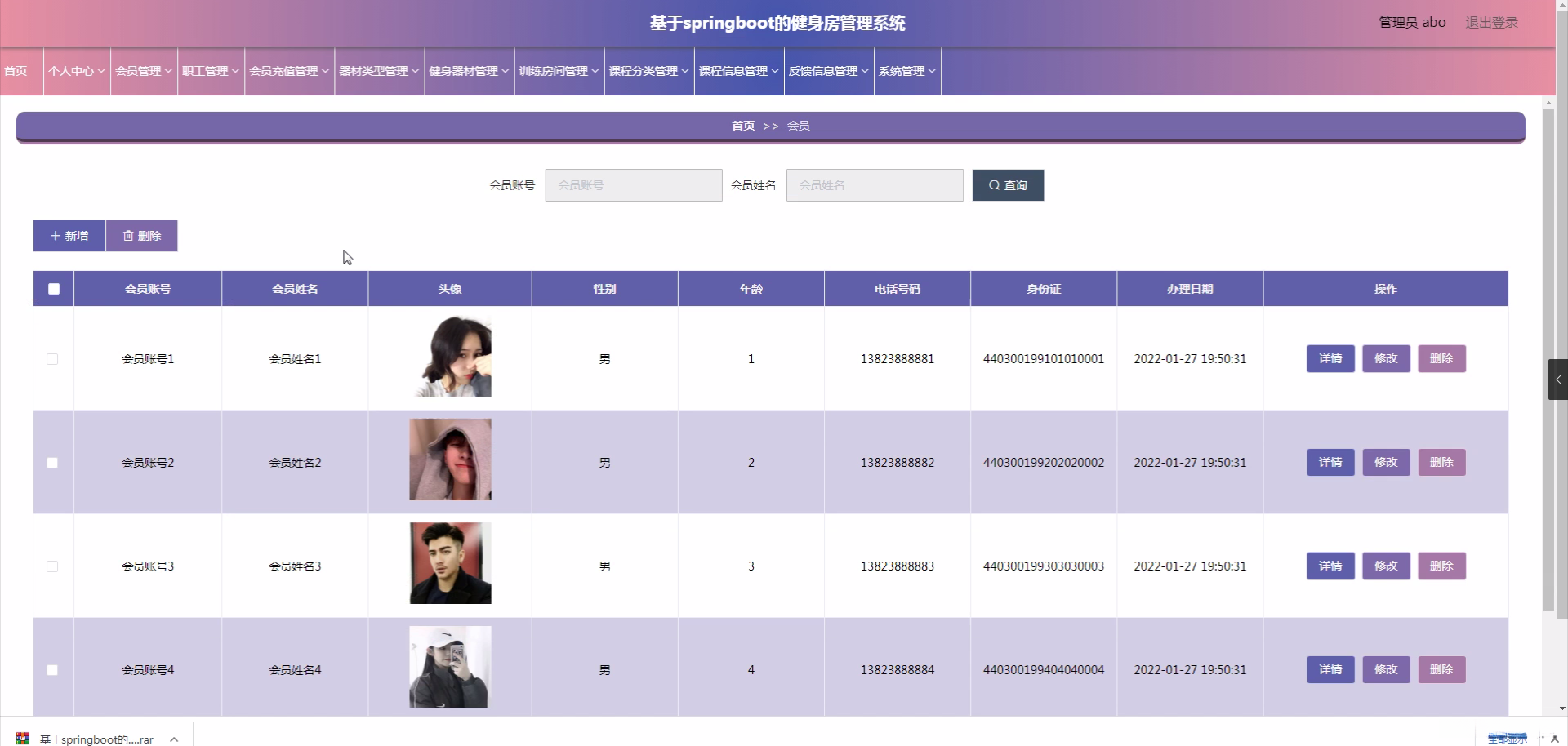Expand the 课程分类管理 dropdown menu

649,71
